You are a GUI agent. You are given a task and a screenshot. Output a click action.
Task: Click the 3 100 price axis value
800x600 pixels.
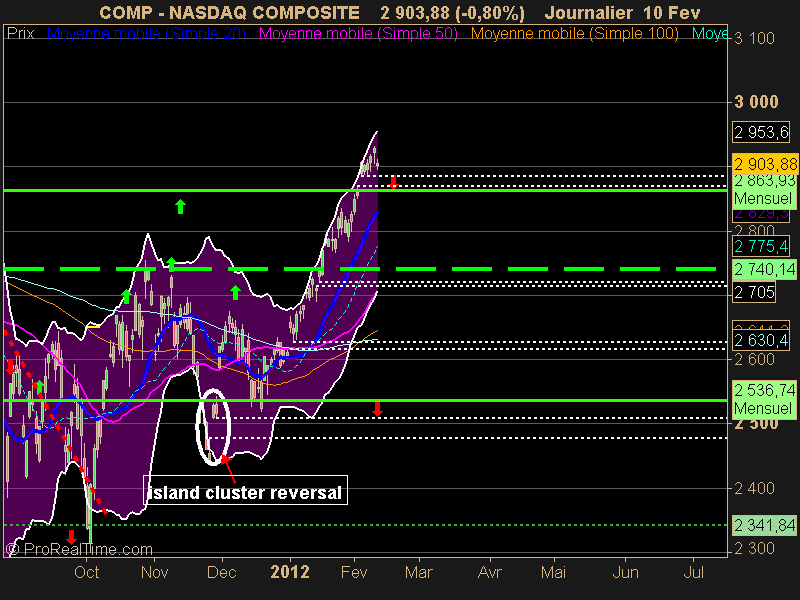click(754, 38)
